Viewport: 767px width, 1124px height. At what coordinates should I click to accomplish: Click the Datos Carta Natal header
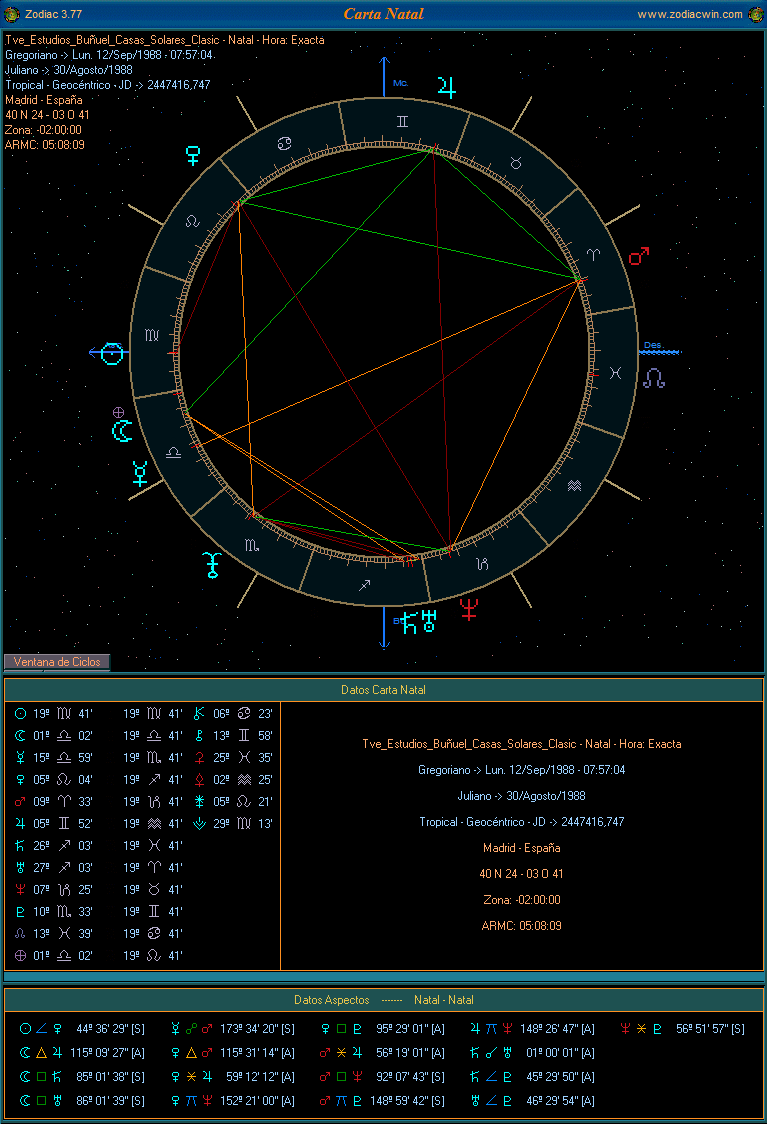click(x=384, y=690)
